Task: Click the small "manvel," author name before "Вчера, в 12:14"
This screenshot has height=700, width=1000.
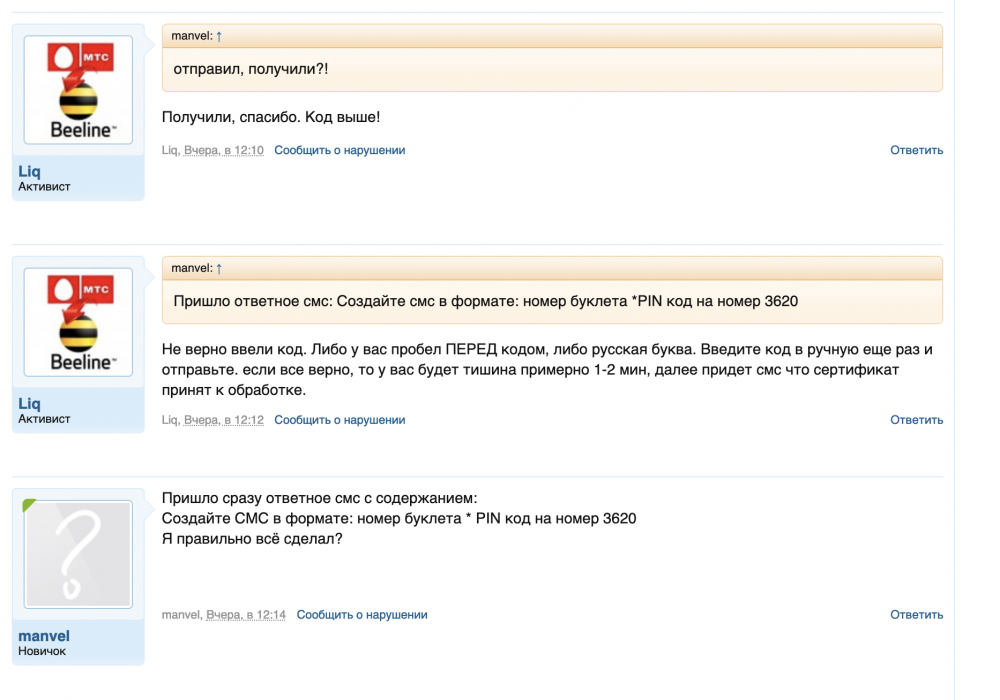Action: (x=181, y=615)
